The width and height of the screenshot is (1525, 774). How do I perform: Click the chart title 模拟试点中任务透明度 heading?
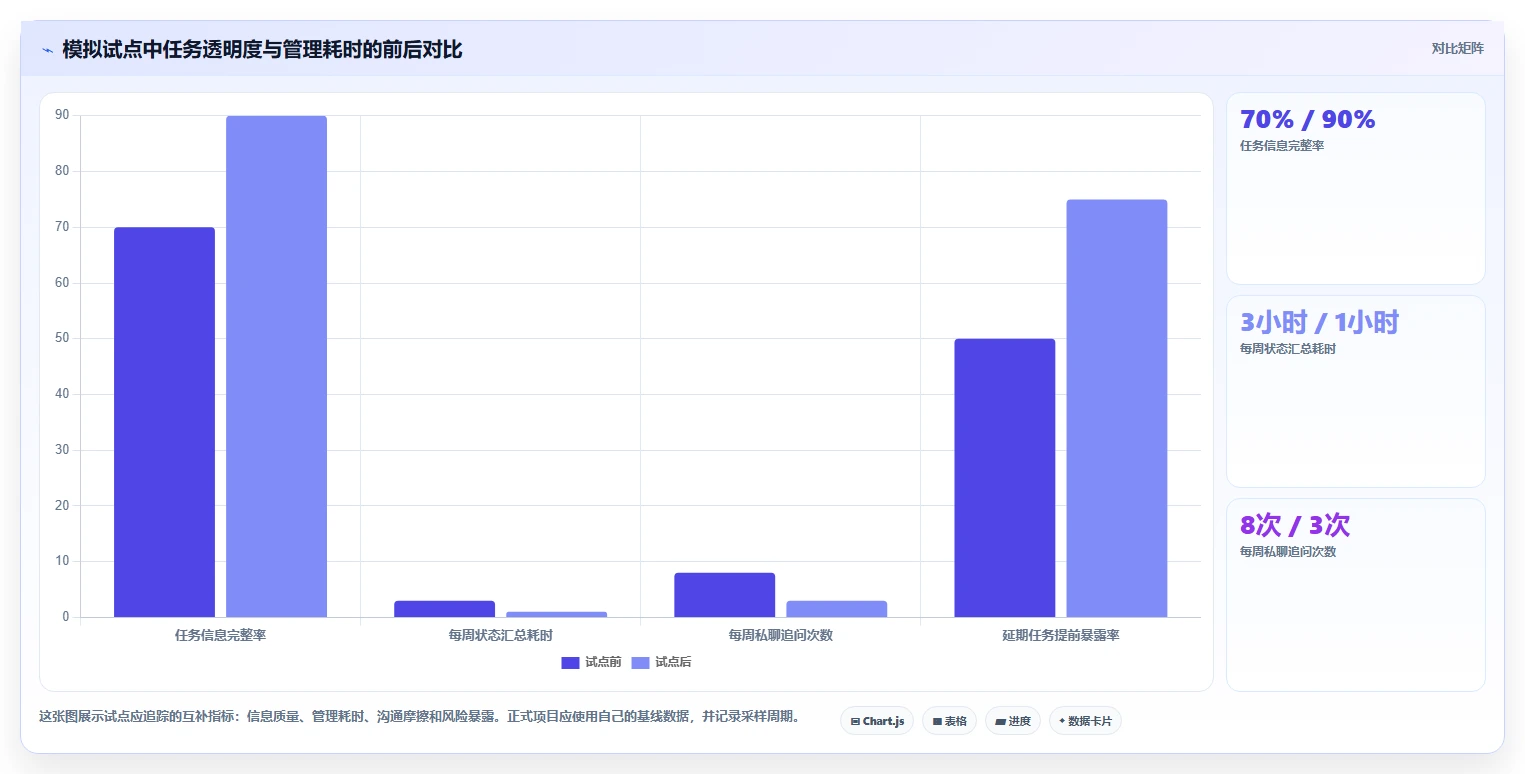262,49
